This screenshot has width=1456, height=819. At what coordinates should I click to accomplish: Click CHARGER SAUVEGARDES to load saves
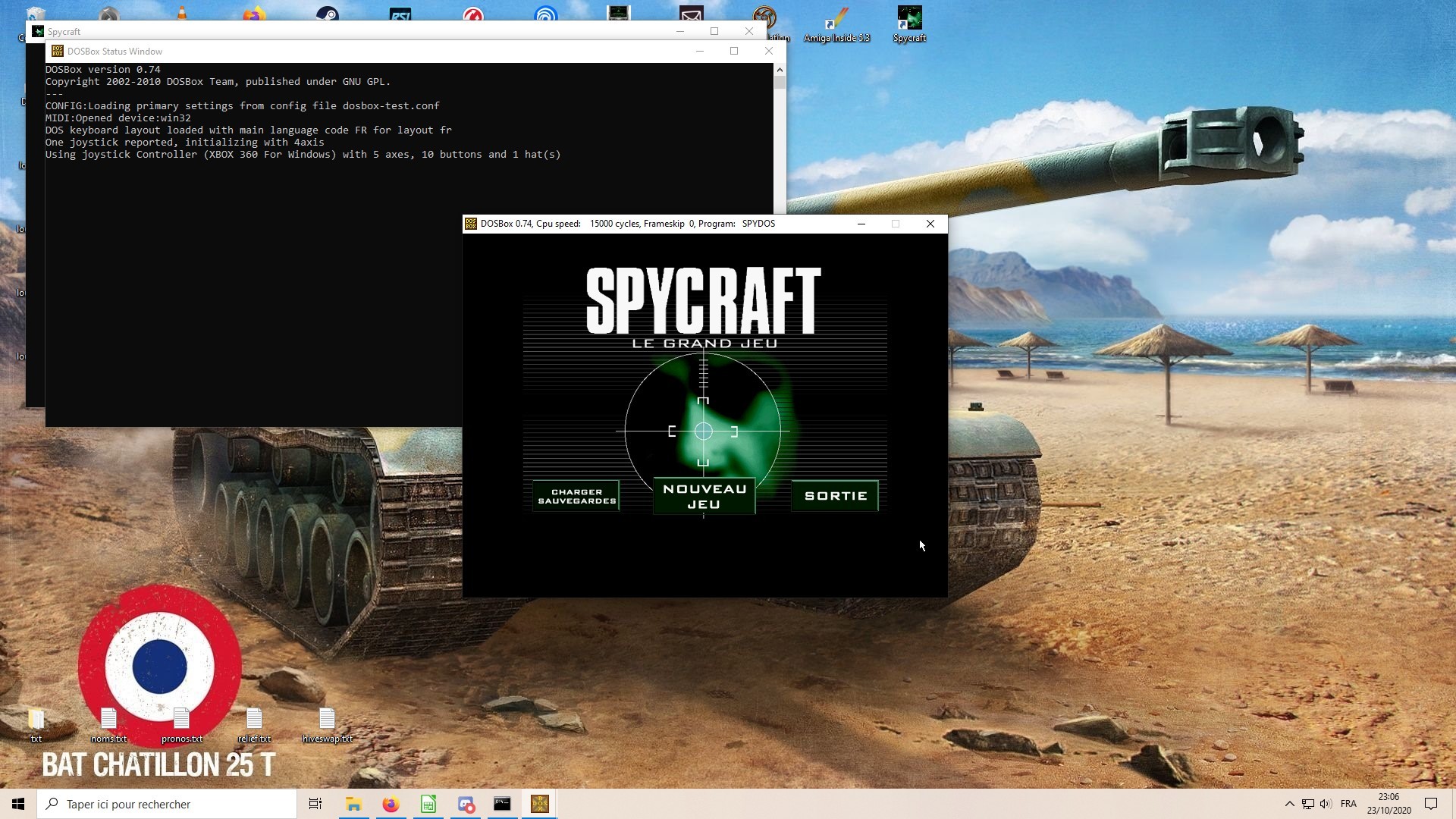pos(576,497)
